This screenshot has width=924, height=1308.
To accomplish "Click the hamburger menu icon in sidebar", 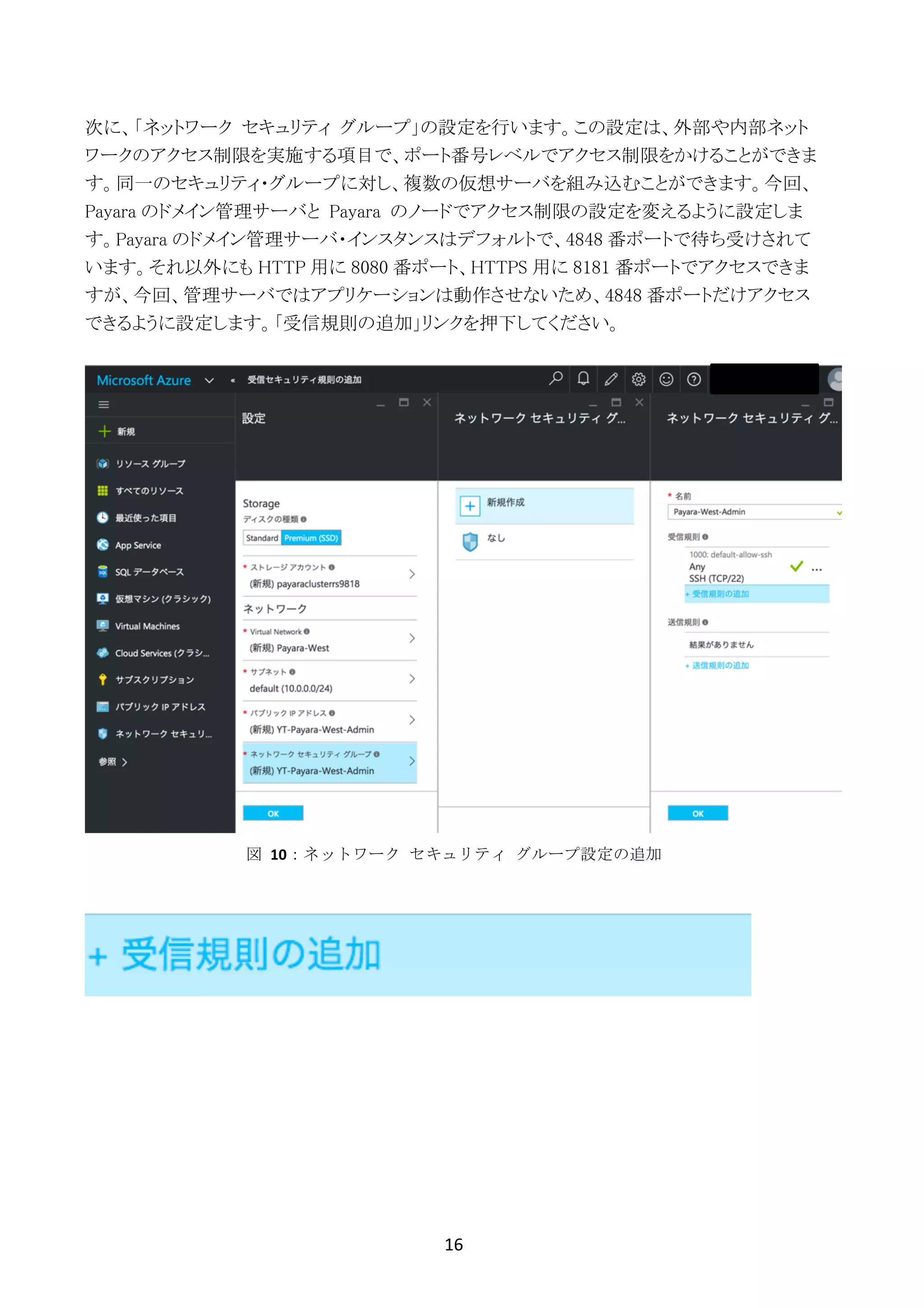I will coord(104,404).
